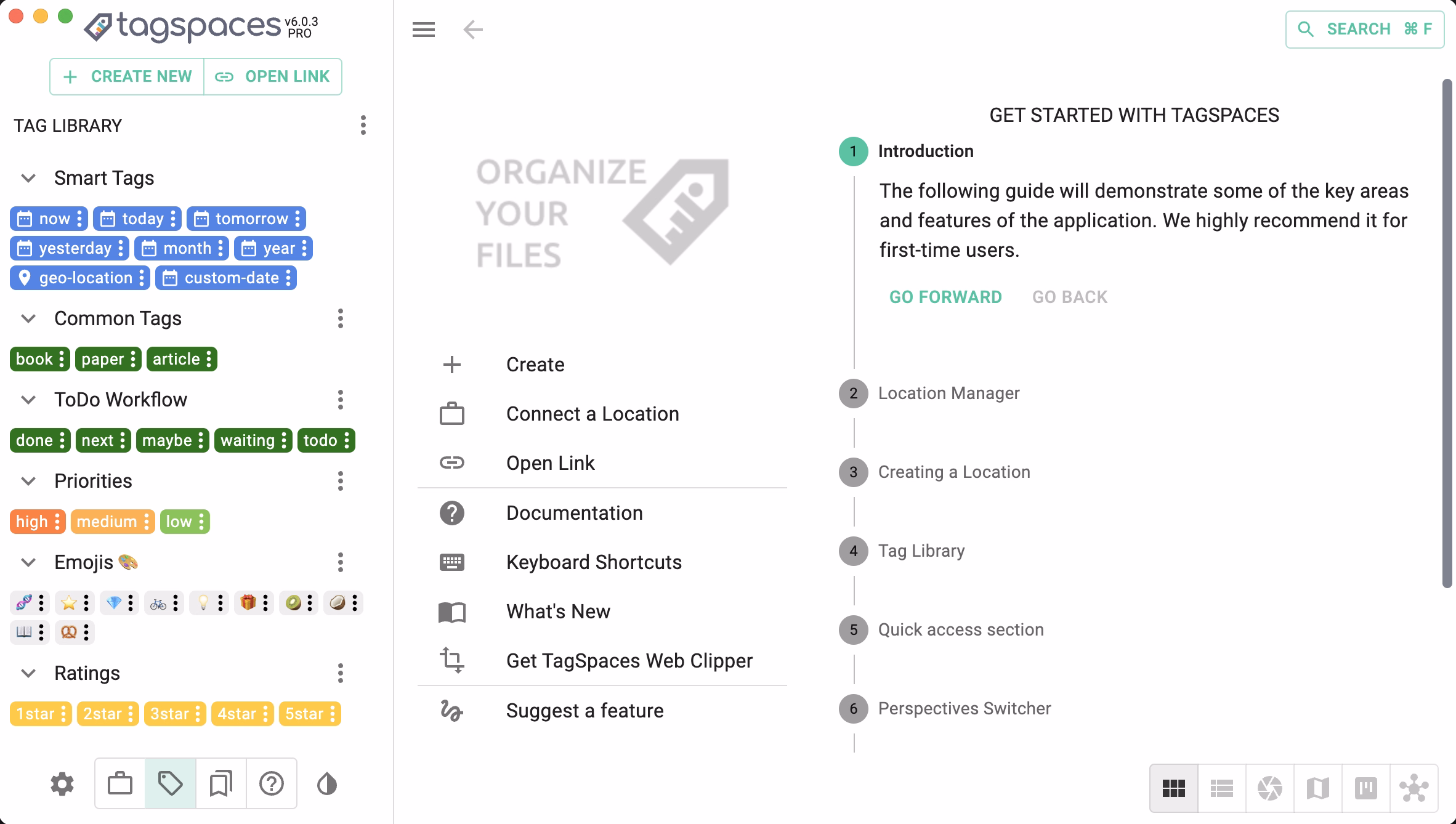Click the back arrow icon
Screen dimensions: 1456x824
pos(473,29)
